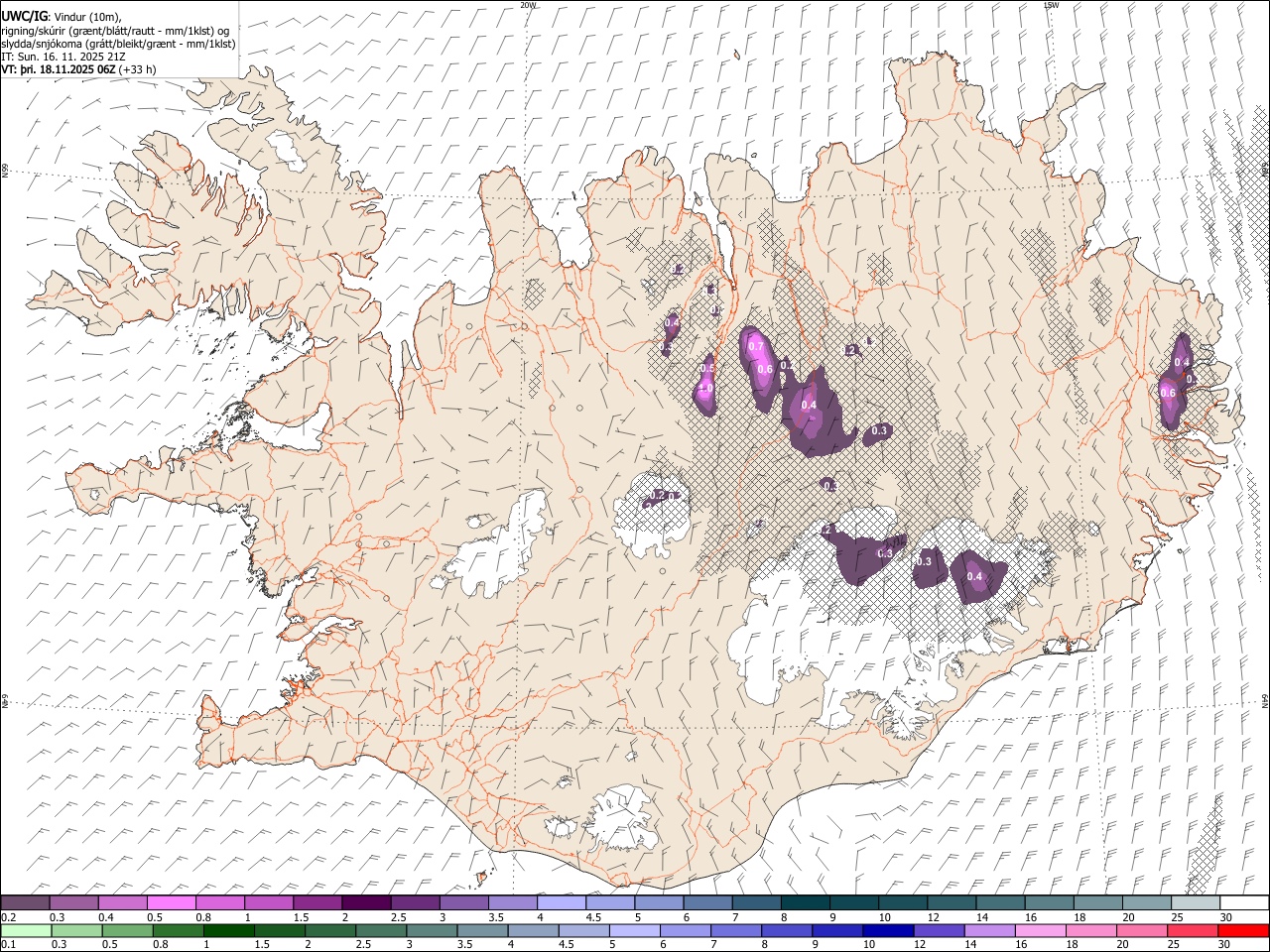Click the lavender swatch labeled 4 in the upper legend
The height and width of the screenshot is (952, 1270).
[x=562, y=902]
